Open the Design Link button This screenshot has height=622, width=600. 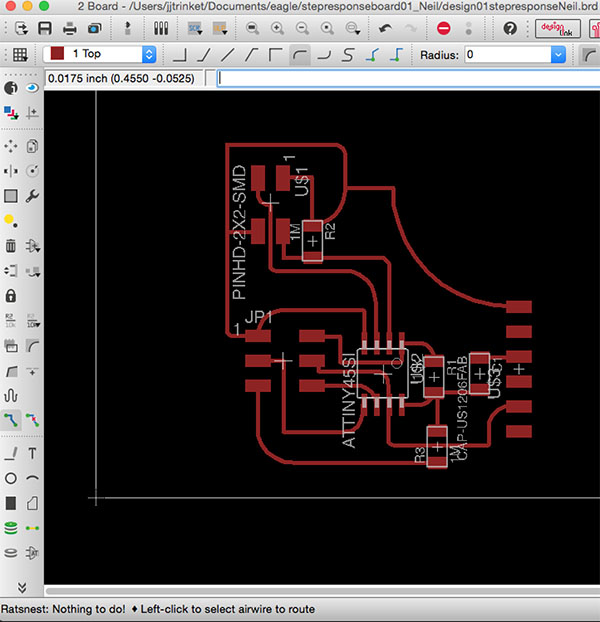pos(558,28)
